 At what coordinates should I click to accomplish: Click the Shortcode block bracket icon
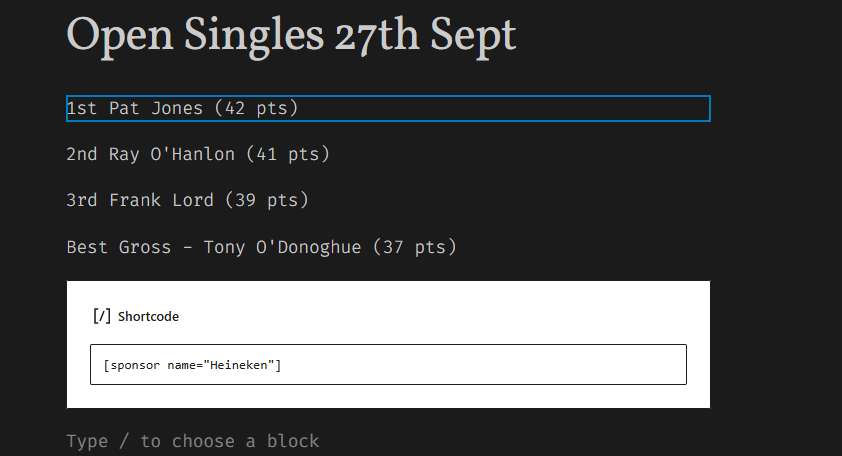(102, 316)
